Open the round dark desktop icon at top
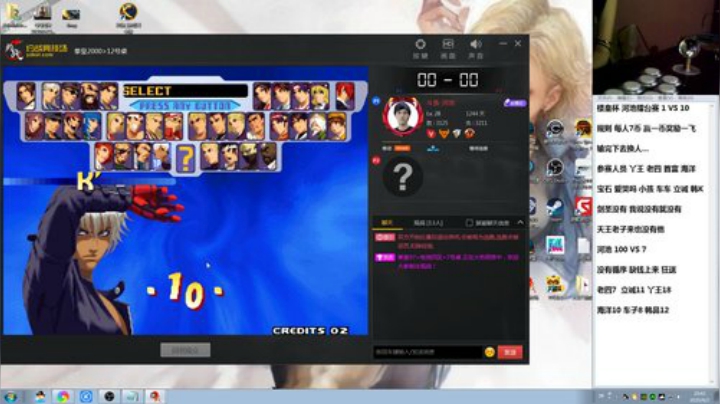The image size is (720, 404). click(129, 16)
